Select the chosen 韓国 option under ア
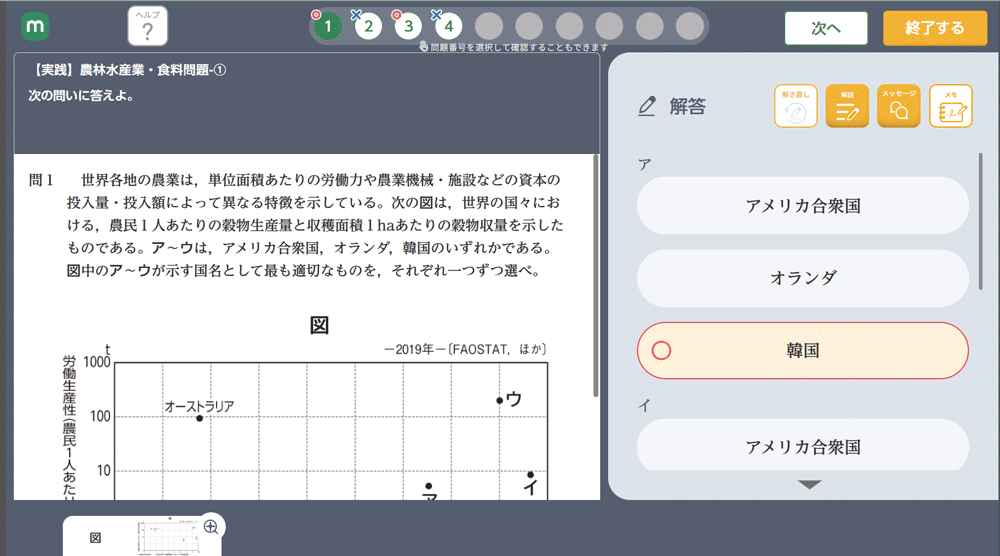Viewport: 1000px width, 556px height. [x=802, y=351]
